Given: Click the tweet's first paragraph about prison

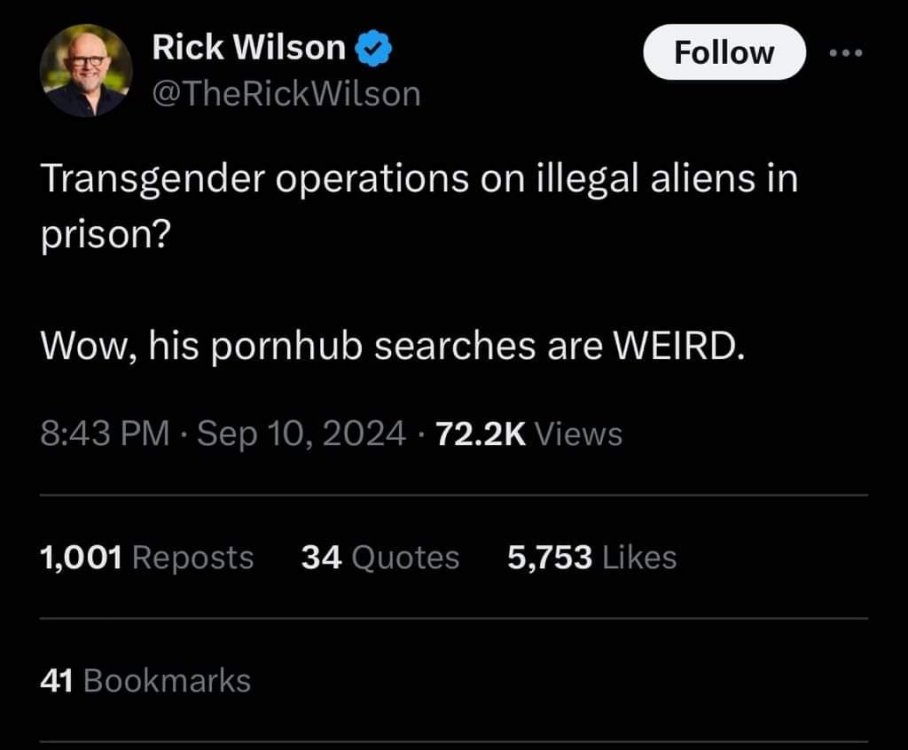Looking at the screenshot, I should coord(419,206).
